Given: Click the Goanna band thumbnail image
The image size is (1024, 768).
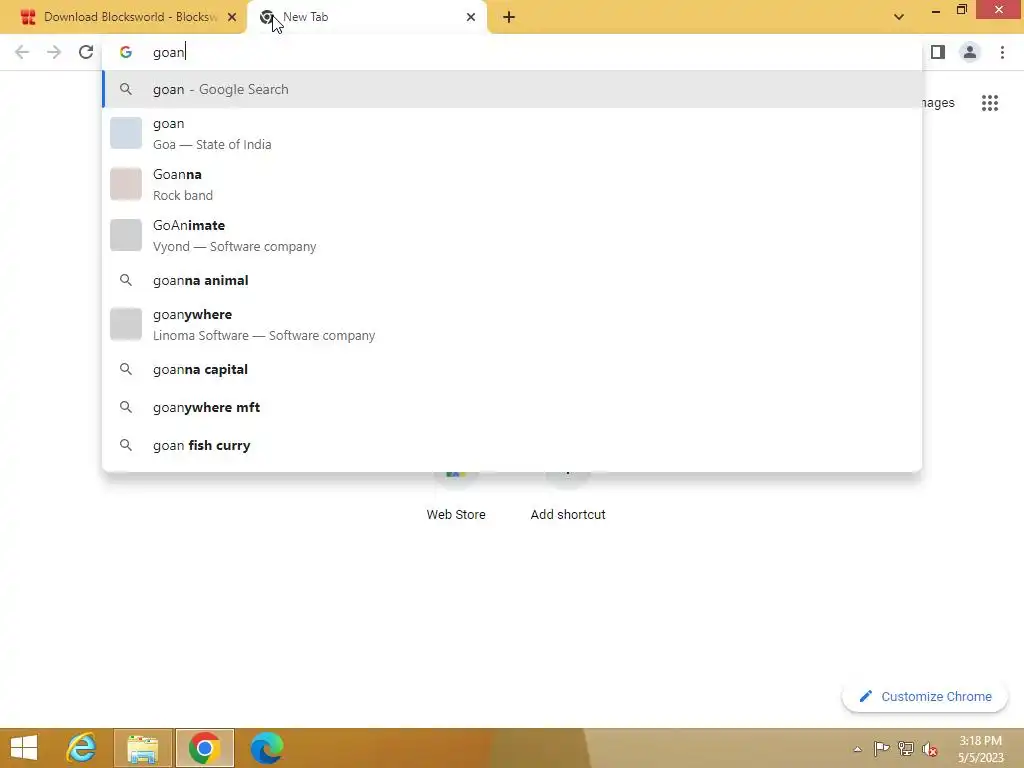Looking at the screenshot, I should tap(126, 184).
